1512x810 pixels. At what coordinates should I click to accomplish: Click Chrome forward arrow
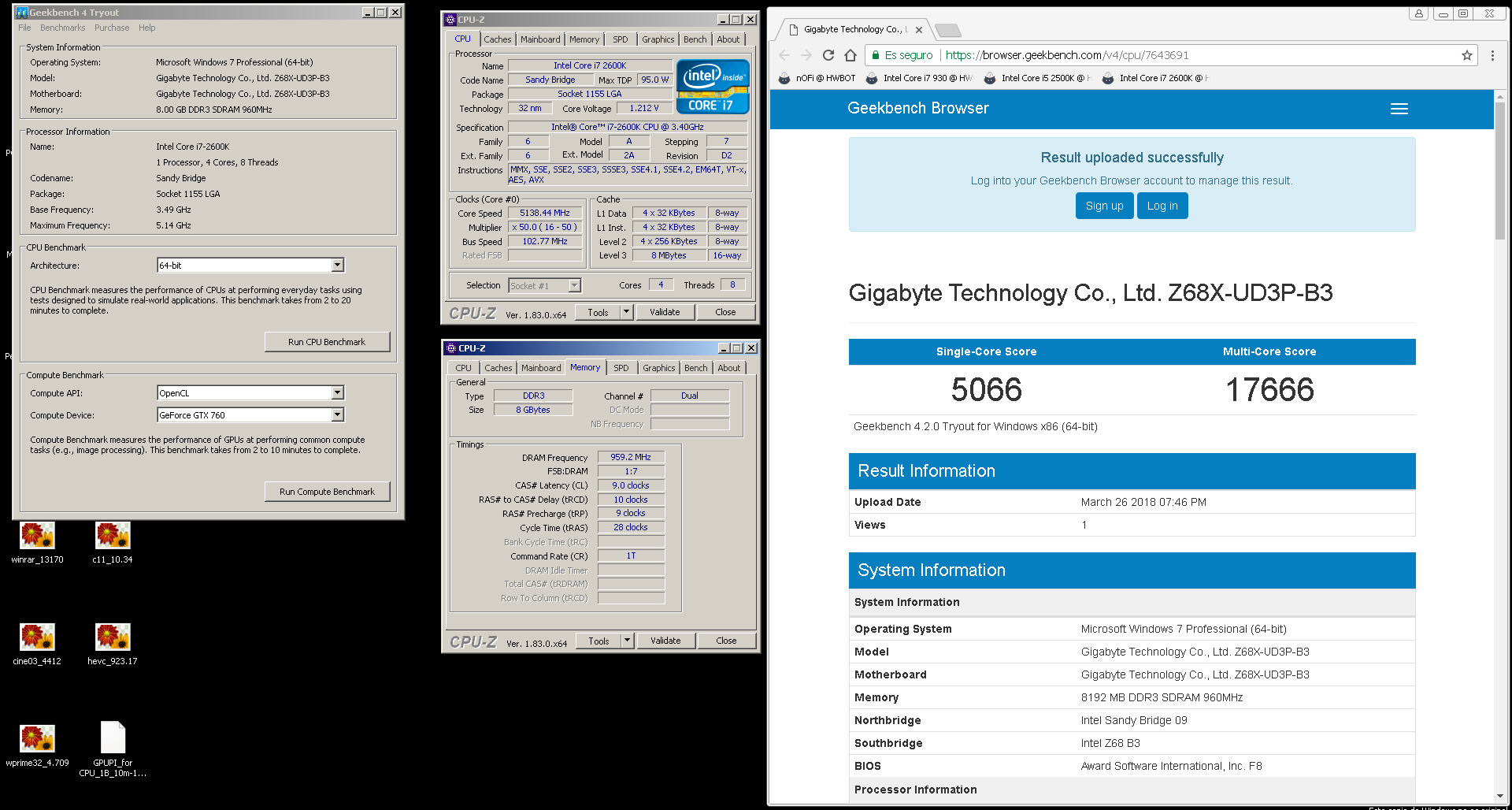[x=806, y=55]
